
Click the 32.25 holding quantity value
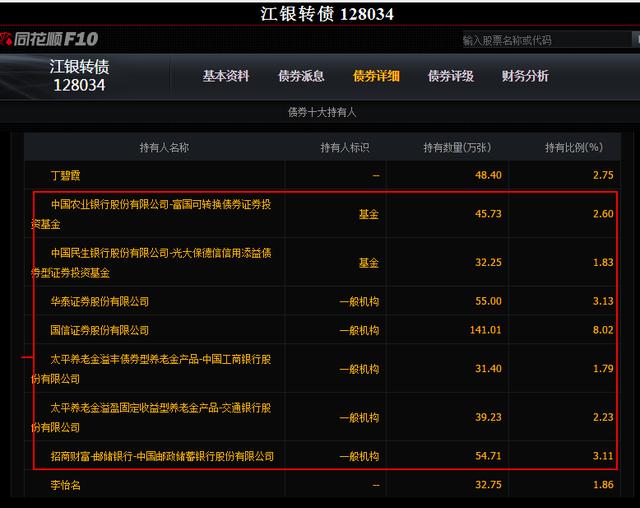488,262
